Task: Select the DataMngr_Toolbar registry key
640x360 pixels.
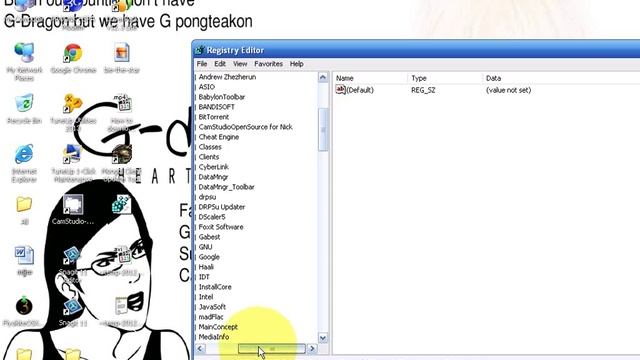Action: [226, 187]
